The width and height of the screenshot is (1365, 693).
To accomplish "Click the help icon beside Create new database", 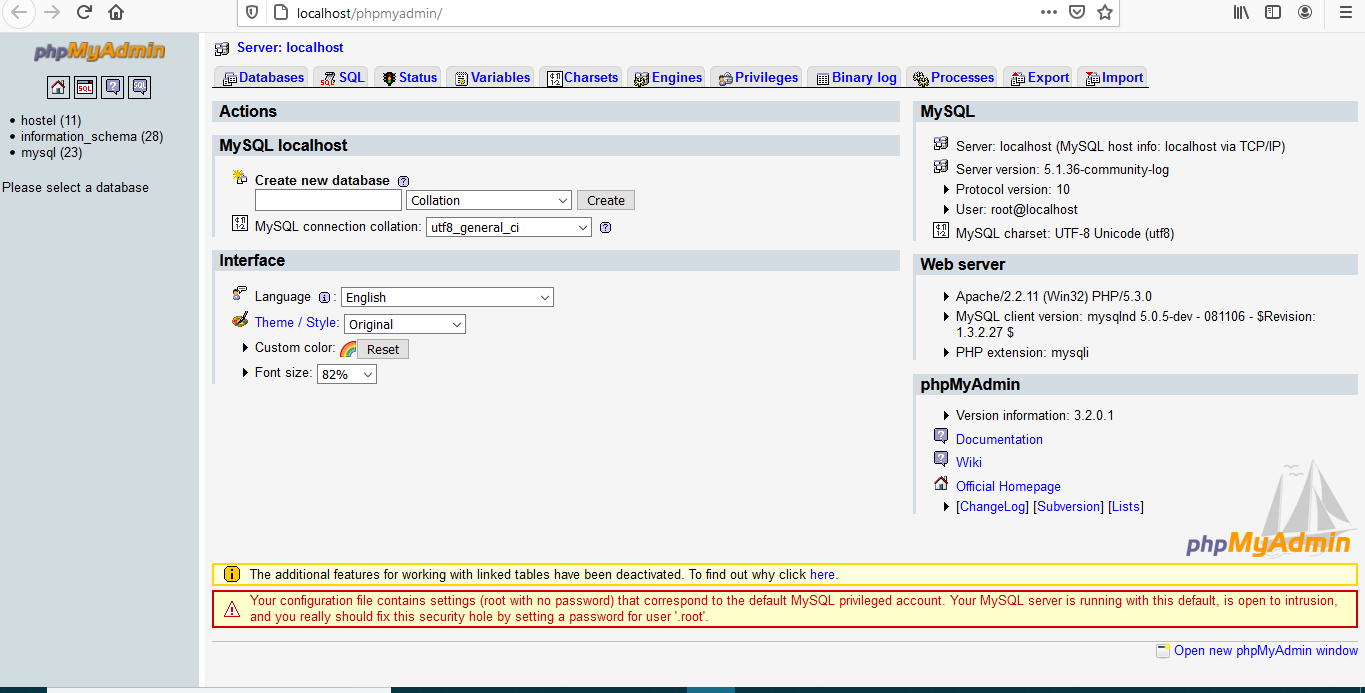I will (x=404, y=181).
